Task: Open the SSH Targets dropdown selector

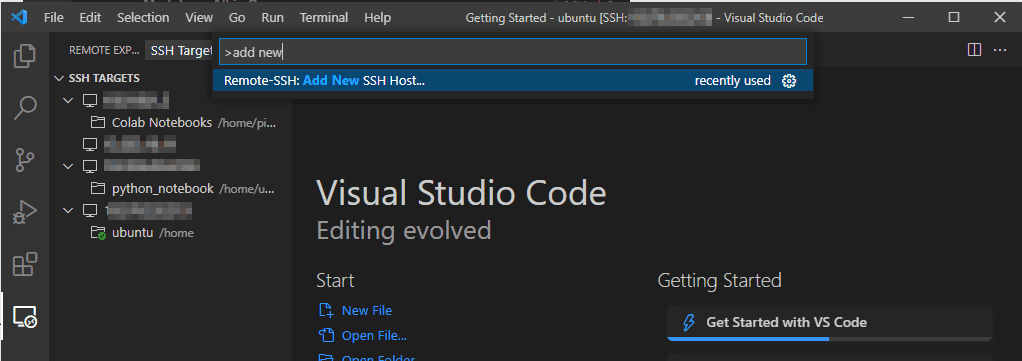Action: [x=180, y=50]
